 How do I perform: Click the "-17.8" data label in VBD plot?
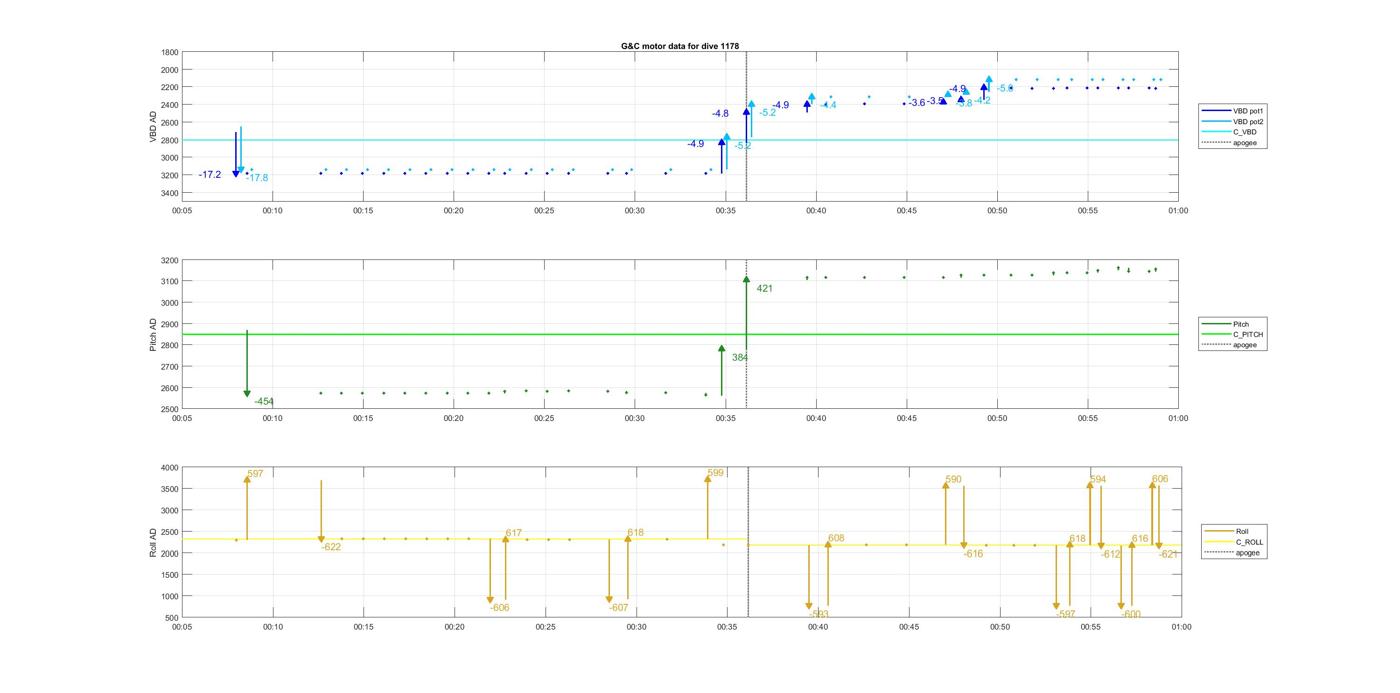[x=257, y=178]
